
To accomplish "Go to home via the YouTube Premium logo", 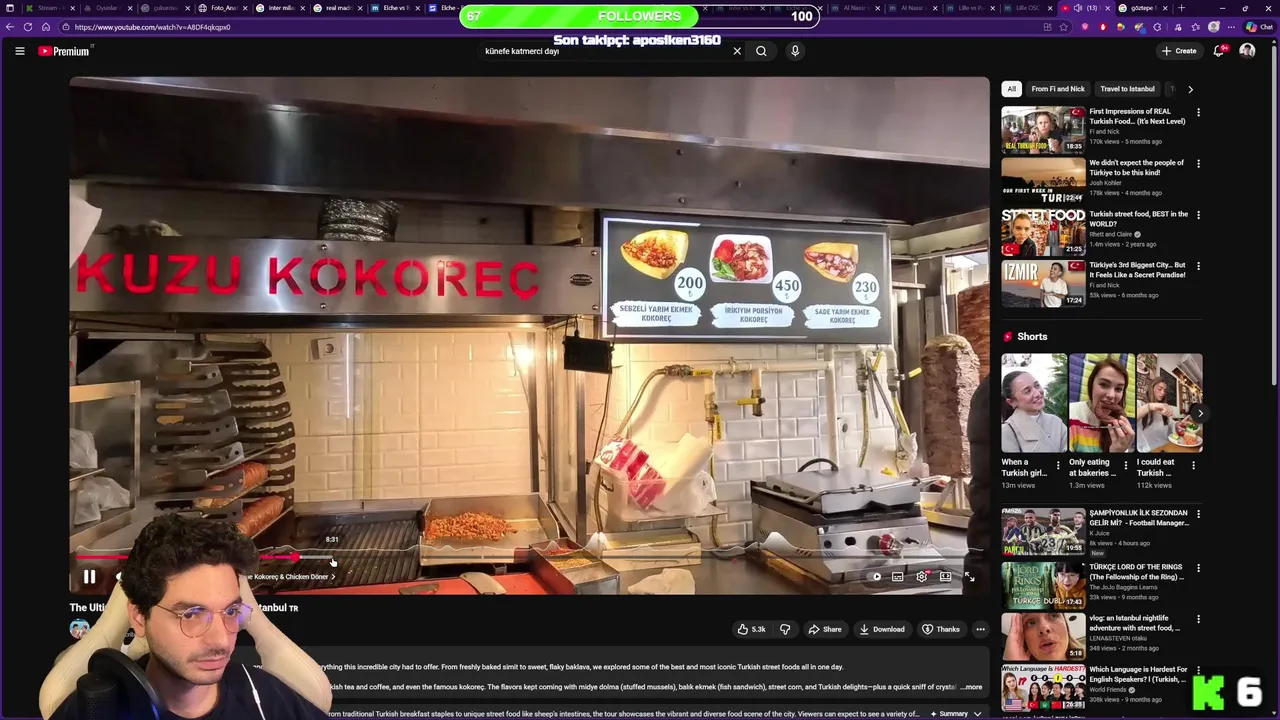I will click(x=64, y=51).
